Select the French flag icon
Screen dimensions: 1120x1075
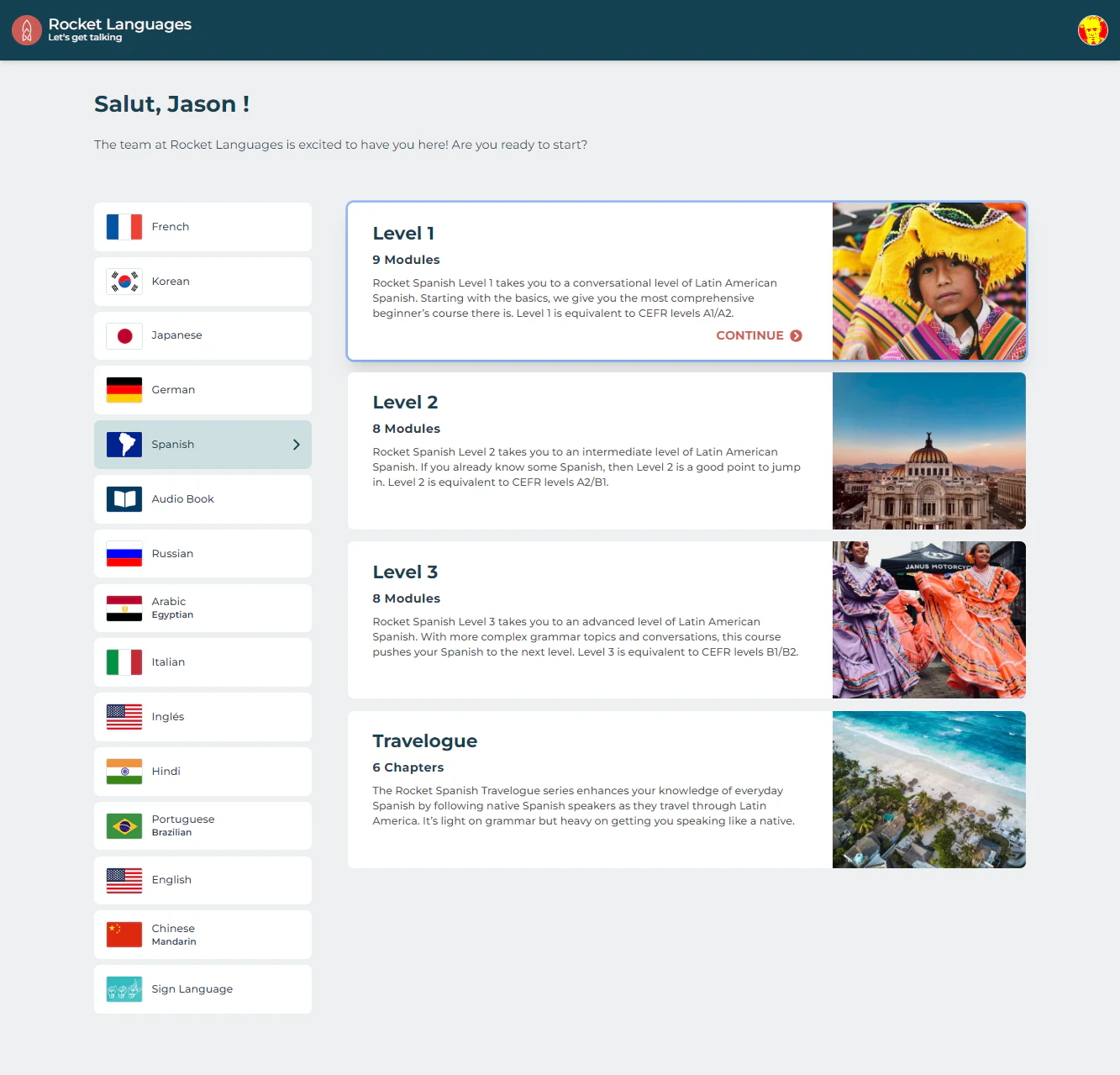(x=124, y=226)
